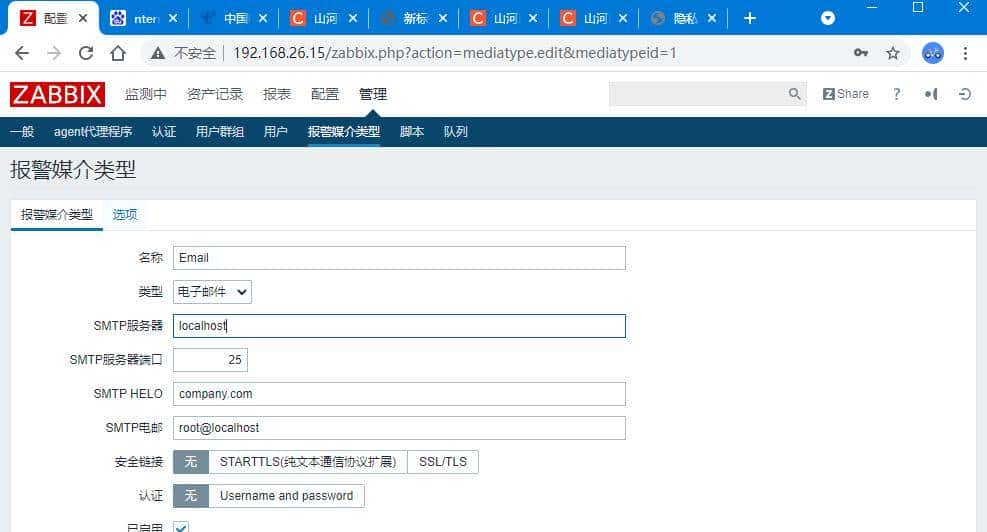Open the 类型 dropdown showing 电子邮件
The width and height of the screenshot is (987, 532).
pyautogui.click(x=212, y=292)
